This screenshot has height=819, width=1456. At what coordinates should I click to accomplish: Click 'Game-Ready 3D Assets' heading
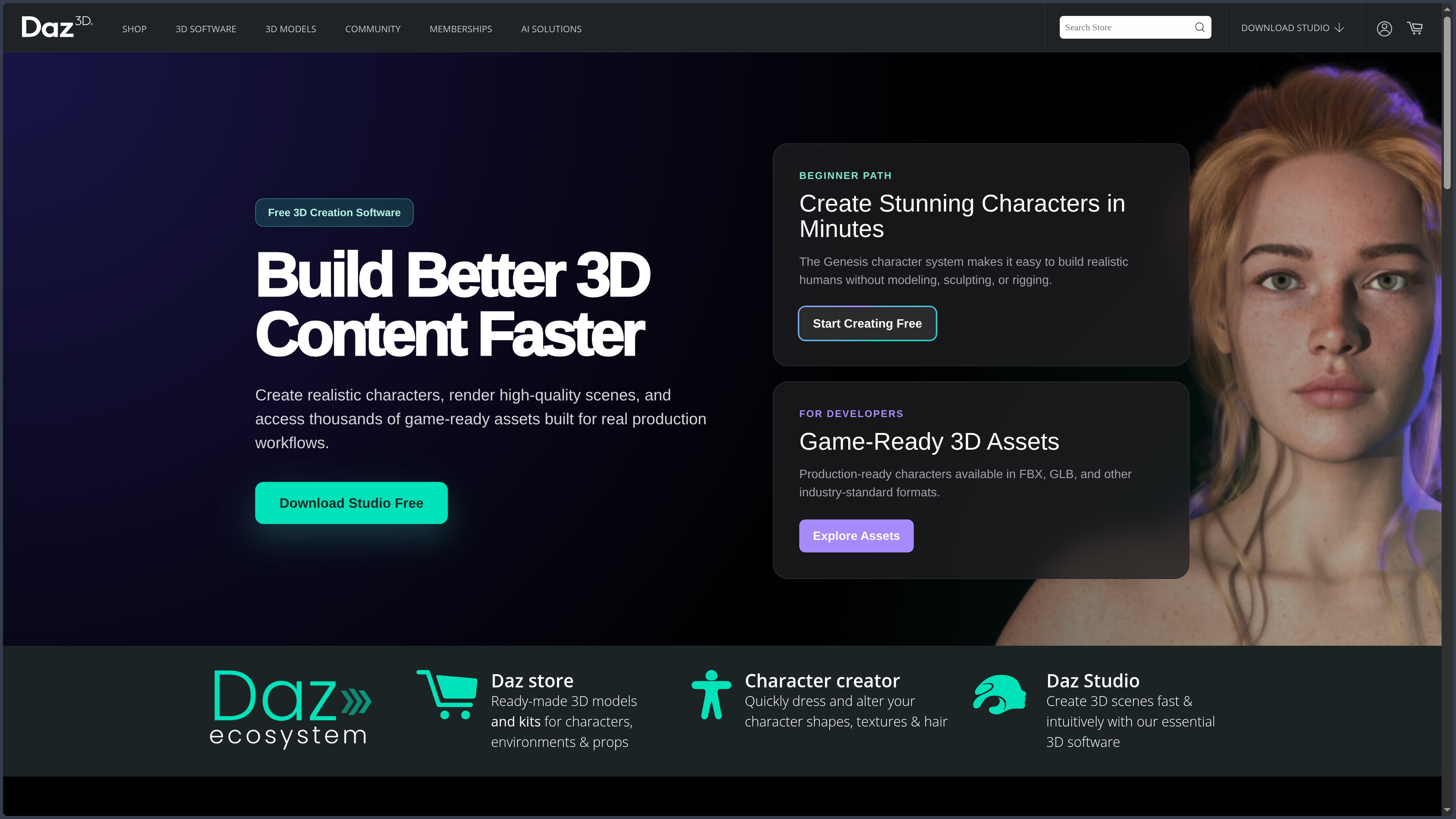point(929,441)
